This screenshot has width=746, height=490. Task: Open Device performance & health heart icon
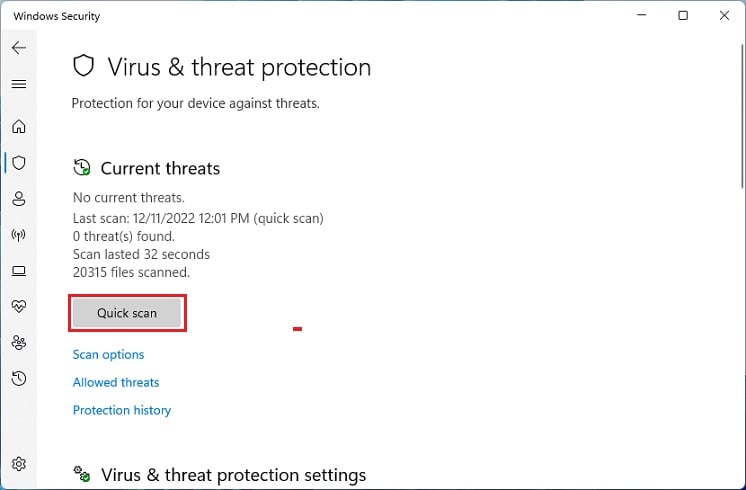tap(19, 306)
